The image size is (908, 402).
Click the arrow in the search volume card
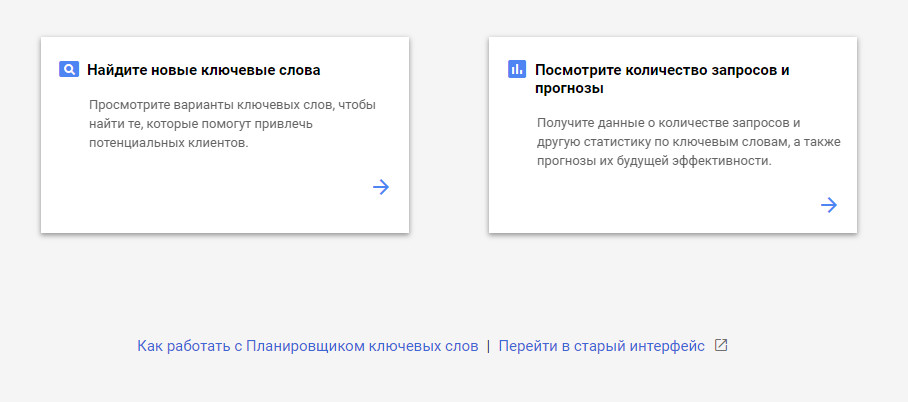point(829,205)
